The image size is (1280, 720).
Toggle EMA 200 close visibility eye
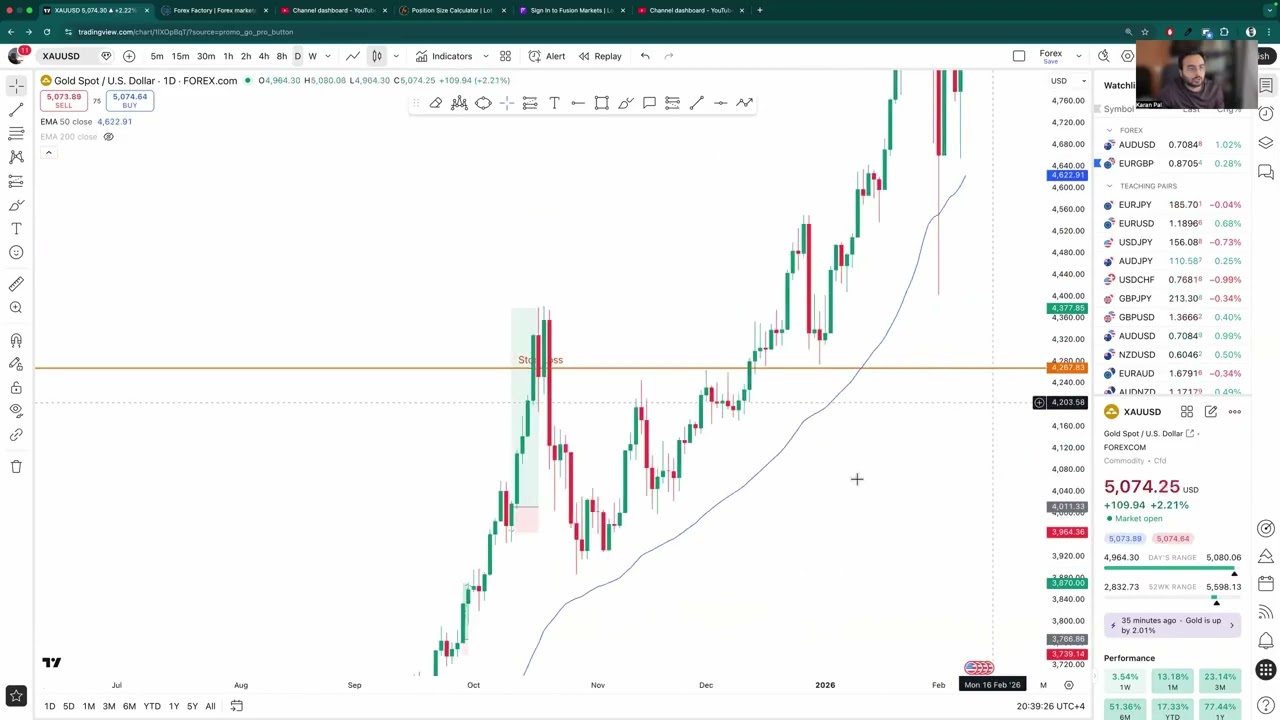[x=108, y=137]
